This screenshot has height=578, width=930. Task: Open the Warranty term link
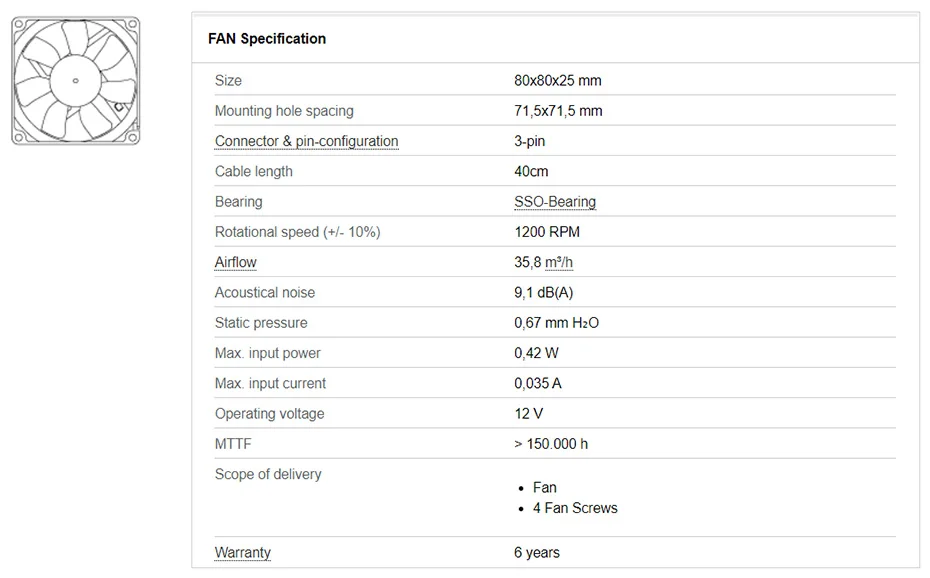click(242, 552)
